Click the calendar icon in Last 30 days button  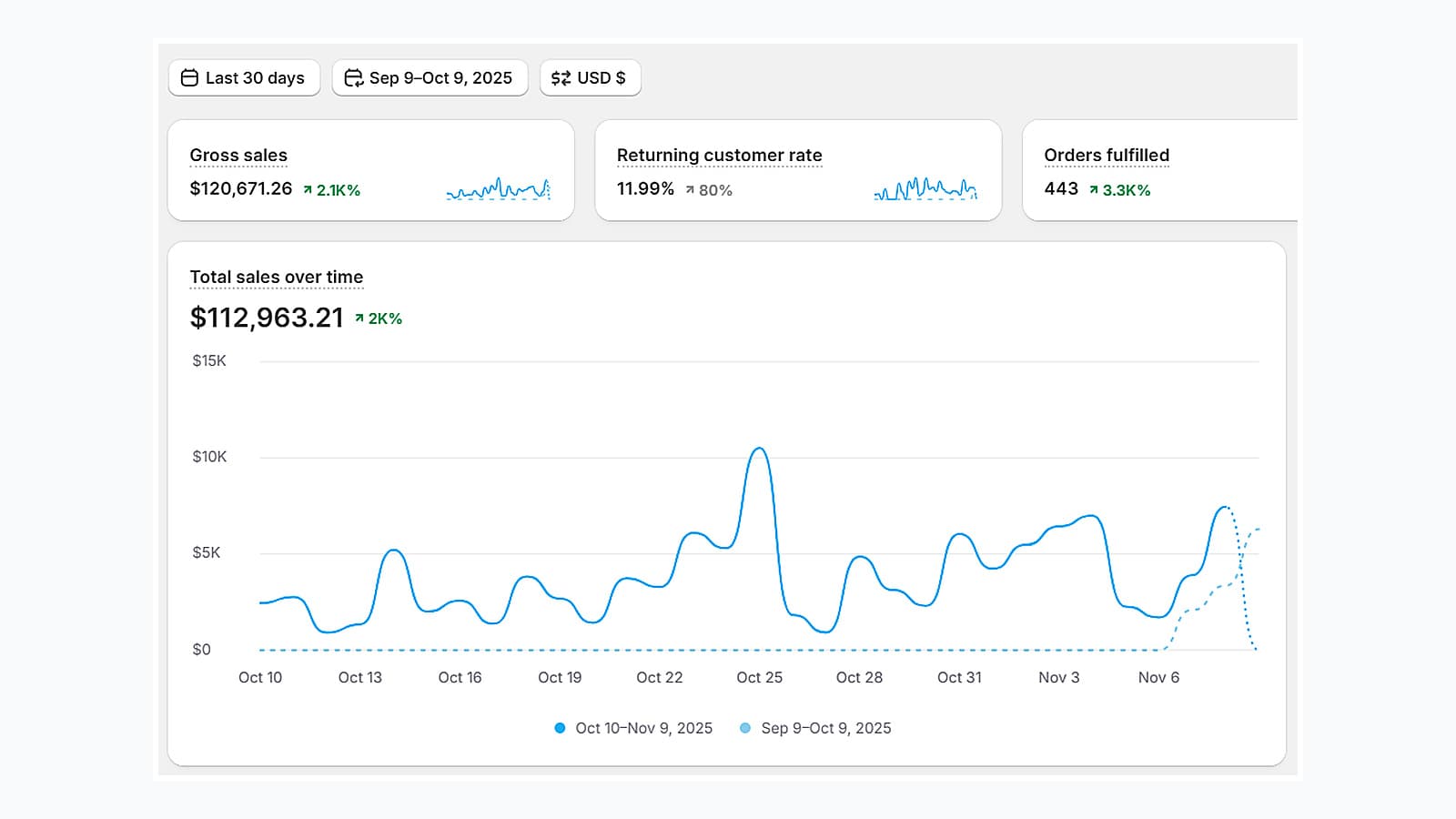tap(189, 77)
